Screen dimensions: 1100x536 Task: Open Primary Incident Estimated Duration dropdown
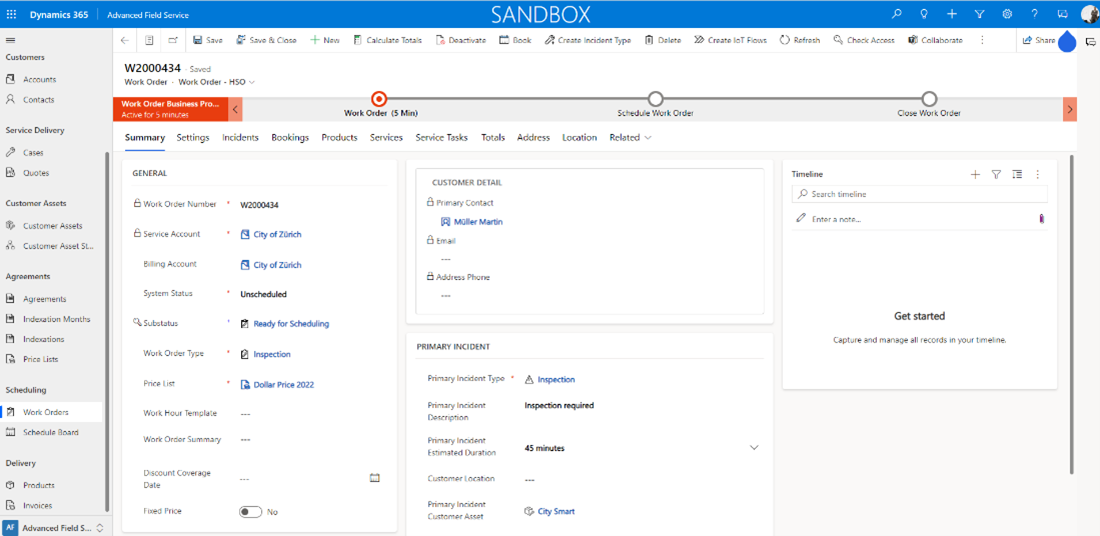754,448
